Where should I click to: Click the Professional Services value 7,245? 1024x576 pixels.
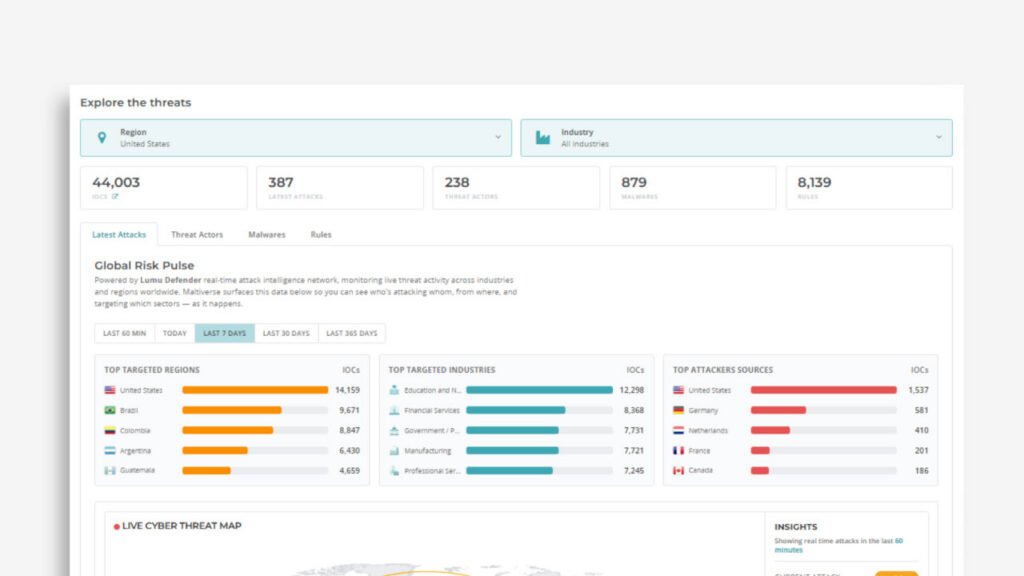[633, 470]
